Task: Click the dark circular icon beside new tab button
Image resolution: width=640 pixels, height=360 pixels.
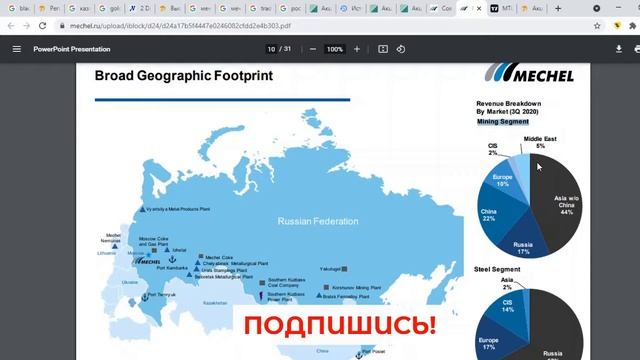Action: [596, 8]
